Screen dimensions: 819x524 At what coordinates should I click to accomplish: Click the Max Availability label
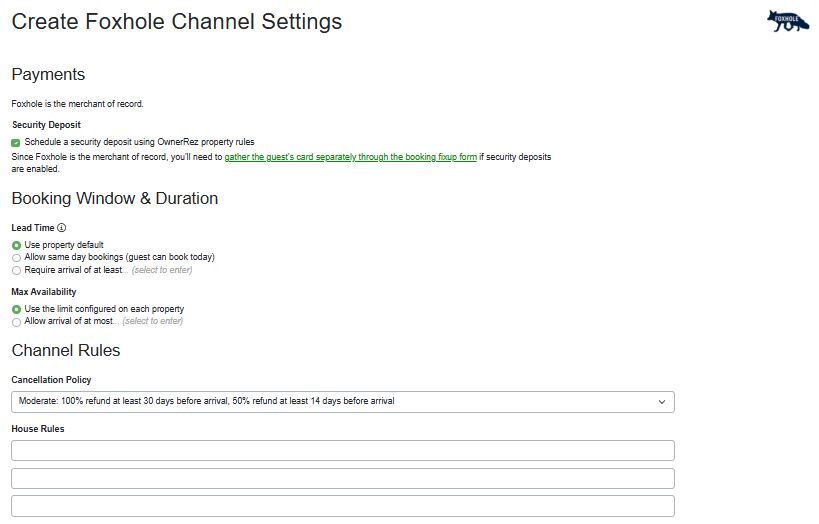click(44, 292)
